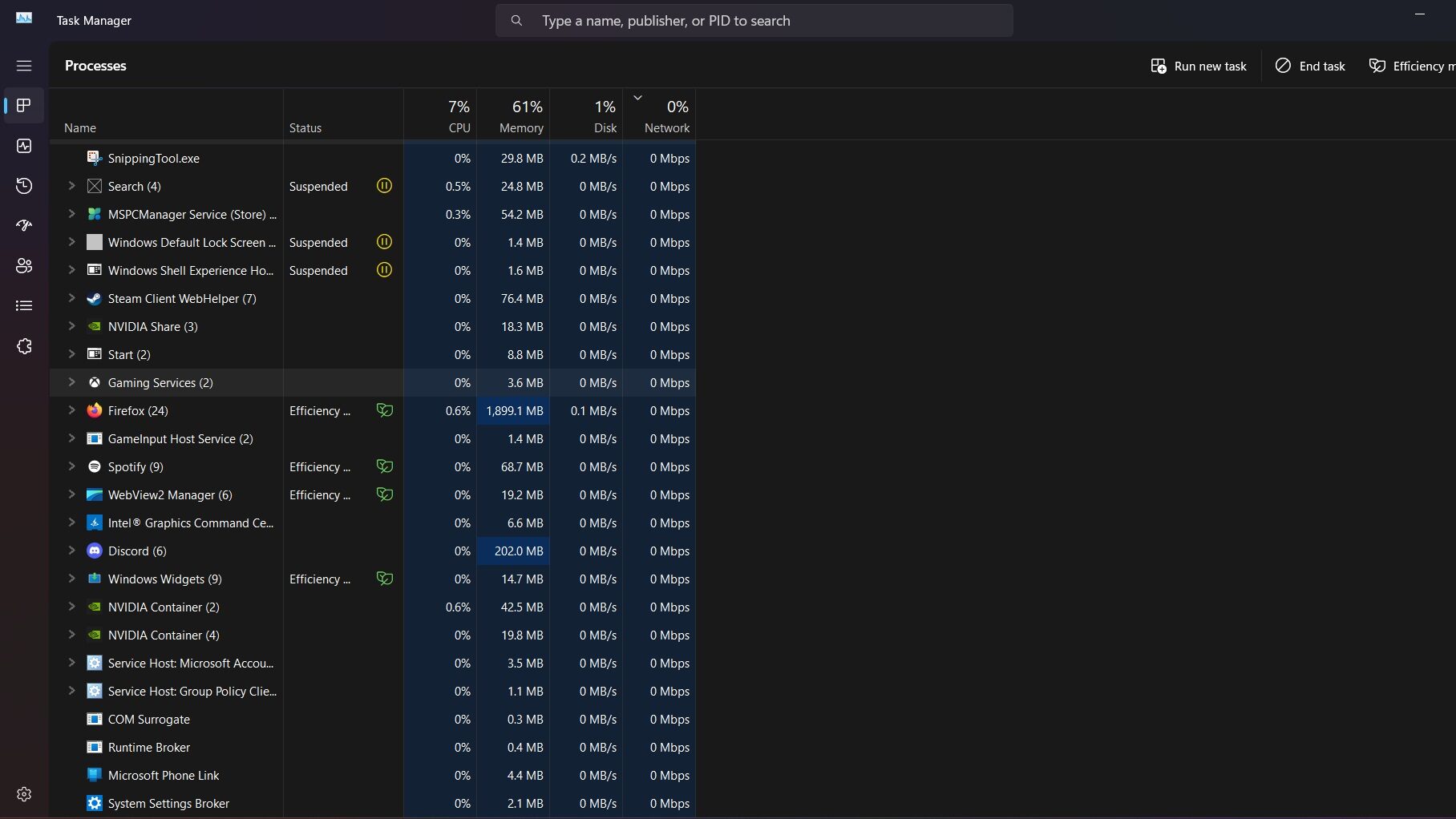The height and width of the screenshot is (819, 1456).
Task: Click the End task button
Action: pyautogui.click(x=1310, y=66)
